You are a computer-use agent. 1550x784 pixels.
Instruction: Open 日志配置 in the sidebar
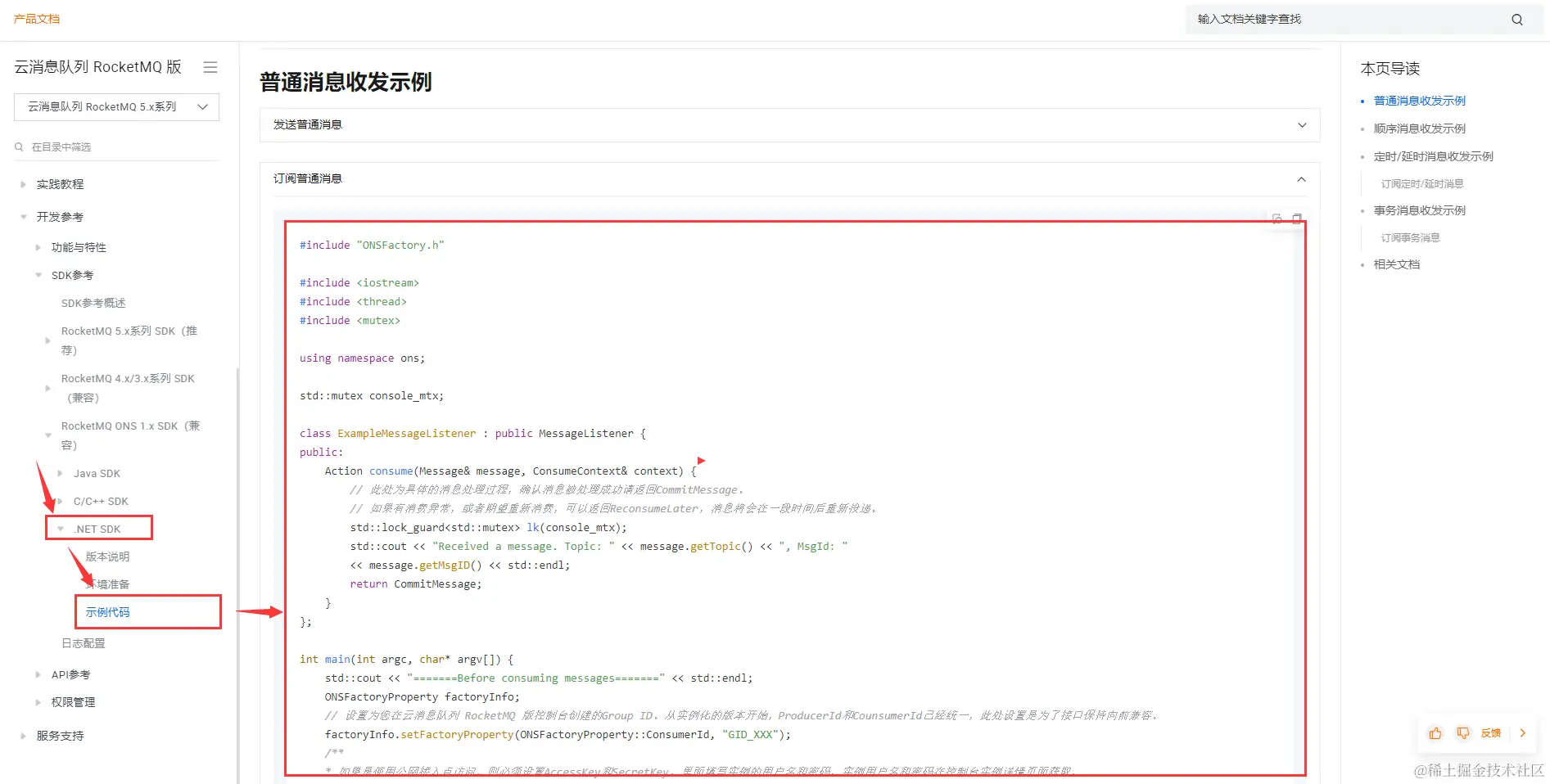click(84, 643)
